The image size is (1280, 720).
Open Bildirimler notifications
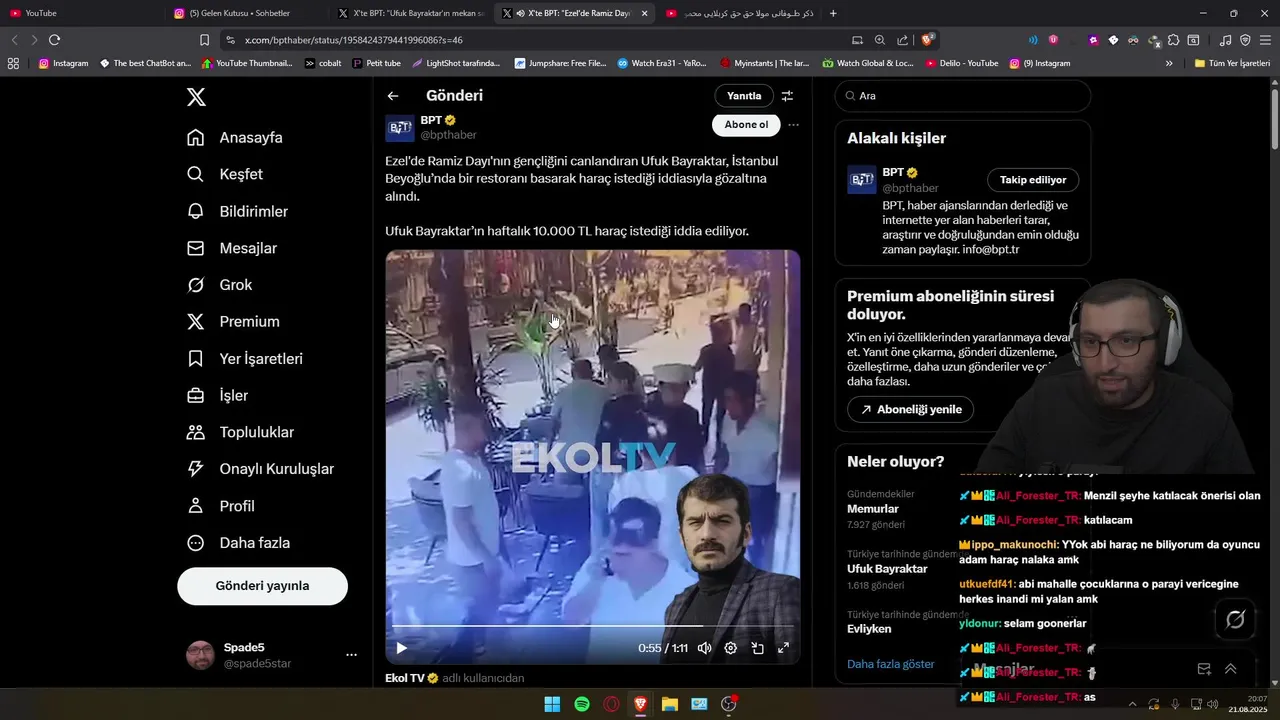(238, 211)
